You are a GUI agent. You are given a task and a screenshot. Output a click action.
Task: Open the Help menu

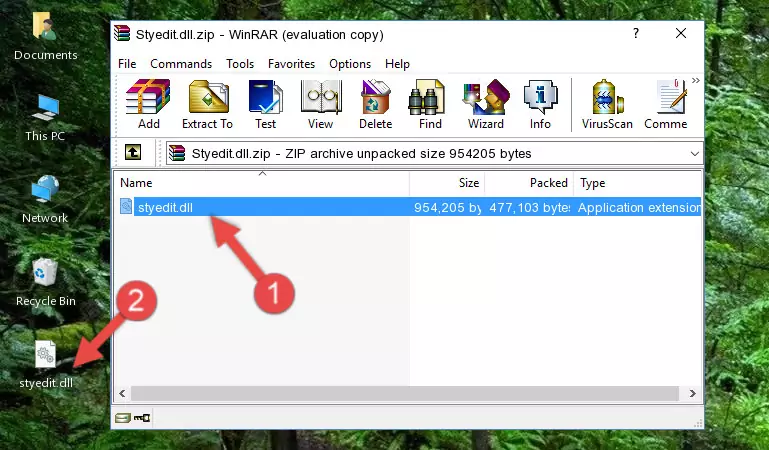click(397, 64)
